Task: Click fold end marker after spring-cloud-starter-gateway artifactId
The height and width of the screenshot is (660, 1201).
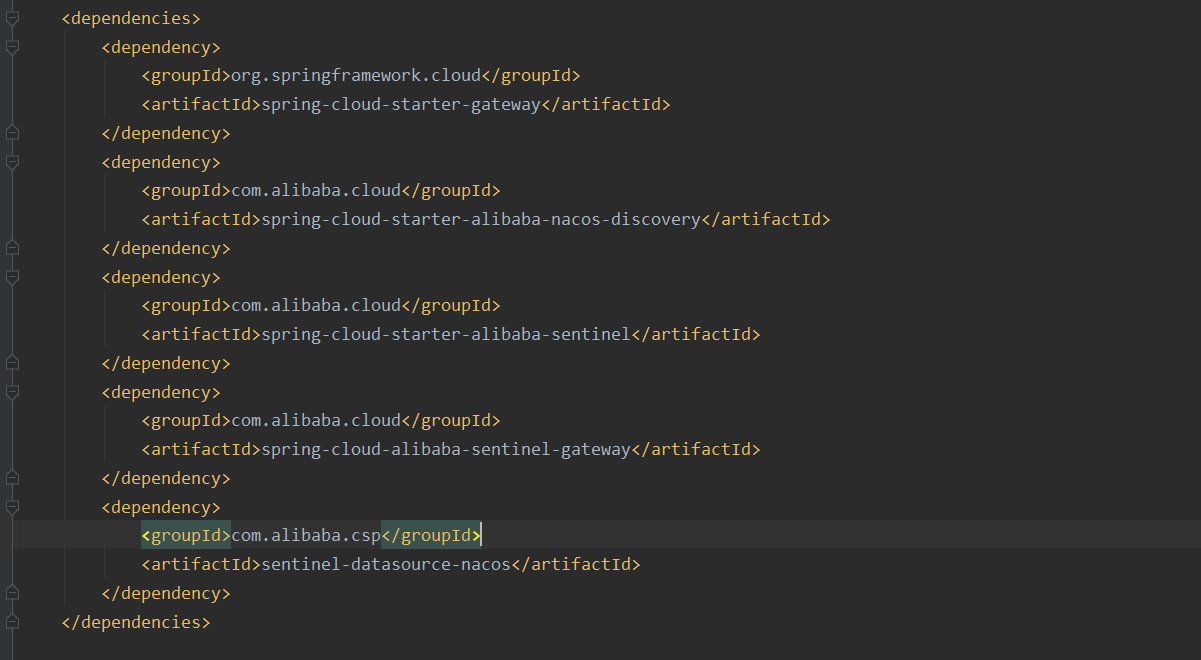Action: pos(12,132)
